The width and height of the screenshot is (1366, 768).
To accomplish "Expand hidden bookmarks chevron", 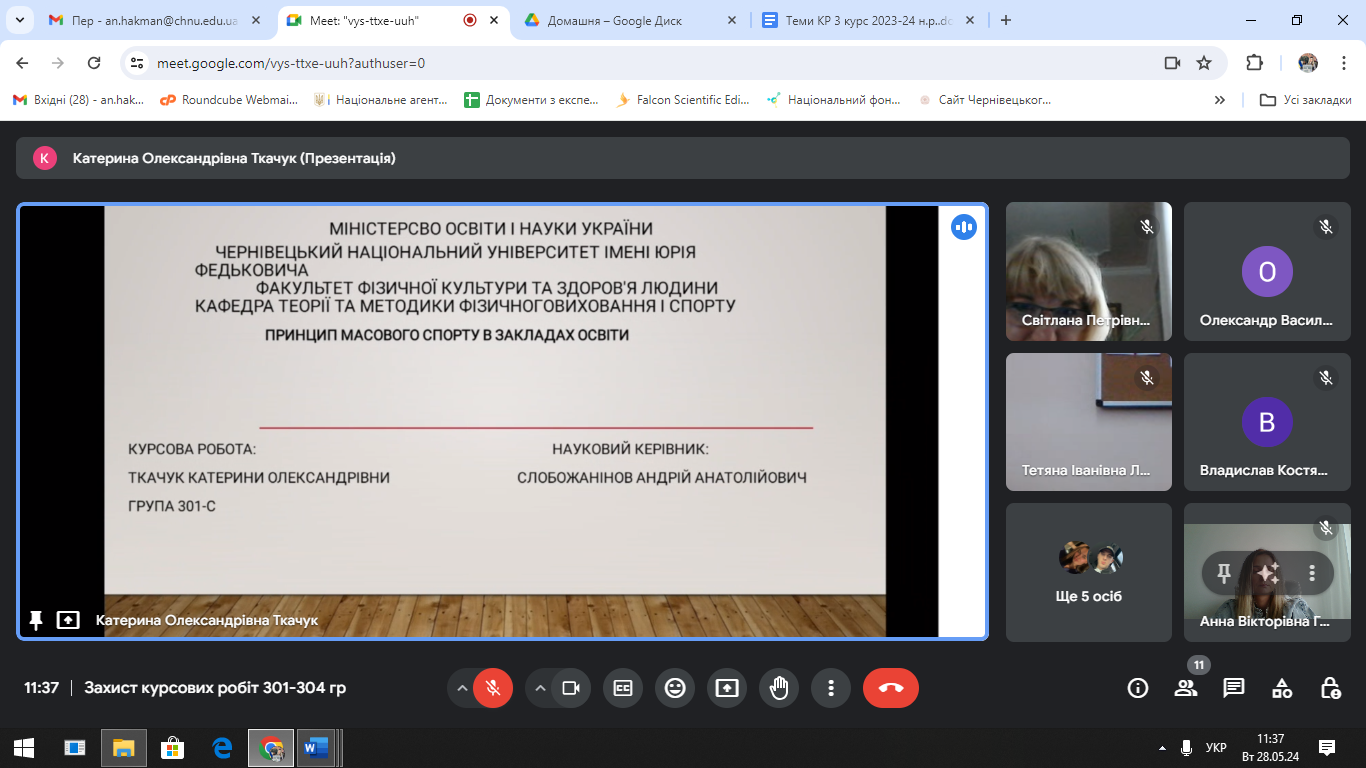I will click(x=1220, y=100).
